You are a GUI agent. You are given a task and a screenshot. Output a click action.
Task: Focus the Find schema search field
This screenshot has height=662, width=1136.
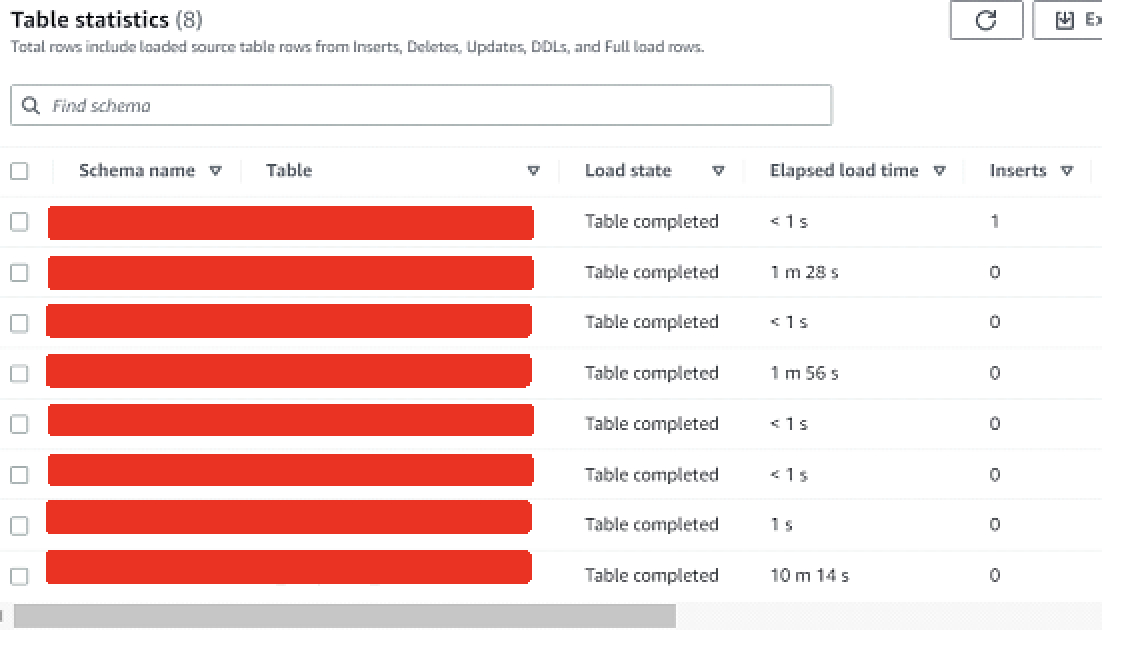(x=430, y=106)
